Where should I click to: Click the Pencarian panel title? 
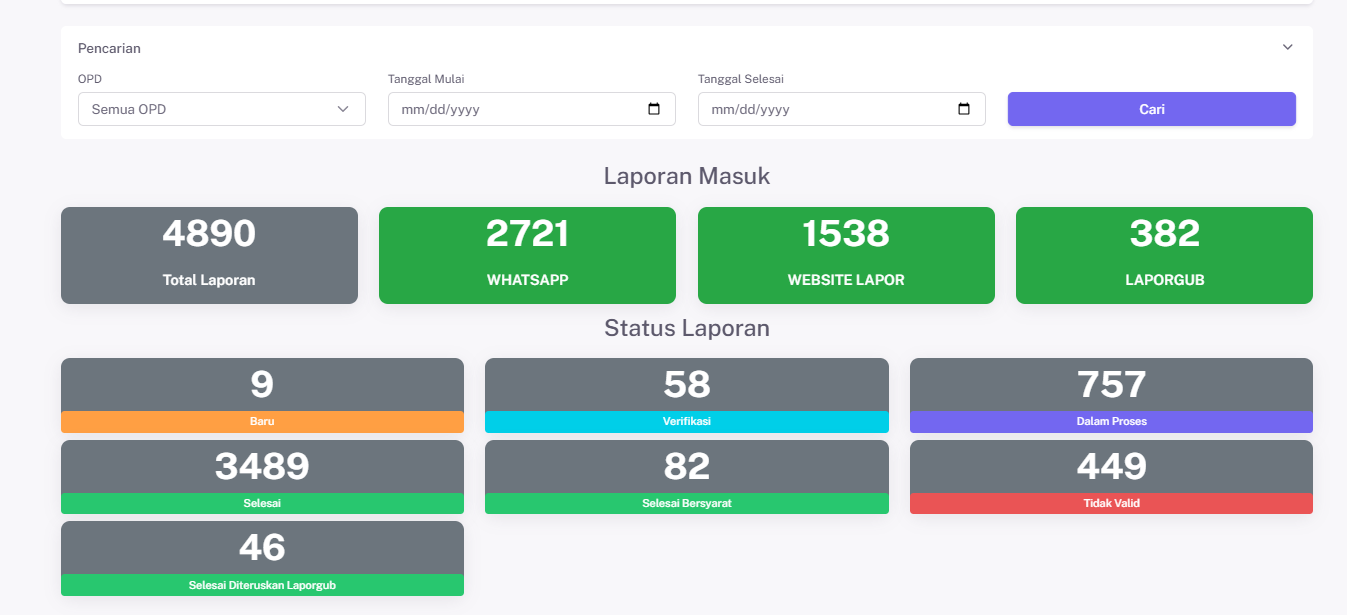(109, 48)
